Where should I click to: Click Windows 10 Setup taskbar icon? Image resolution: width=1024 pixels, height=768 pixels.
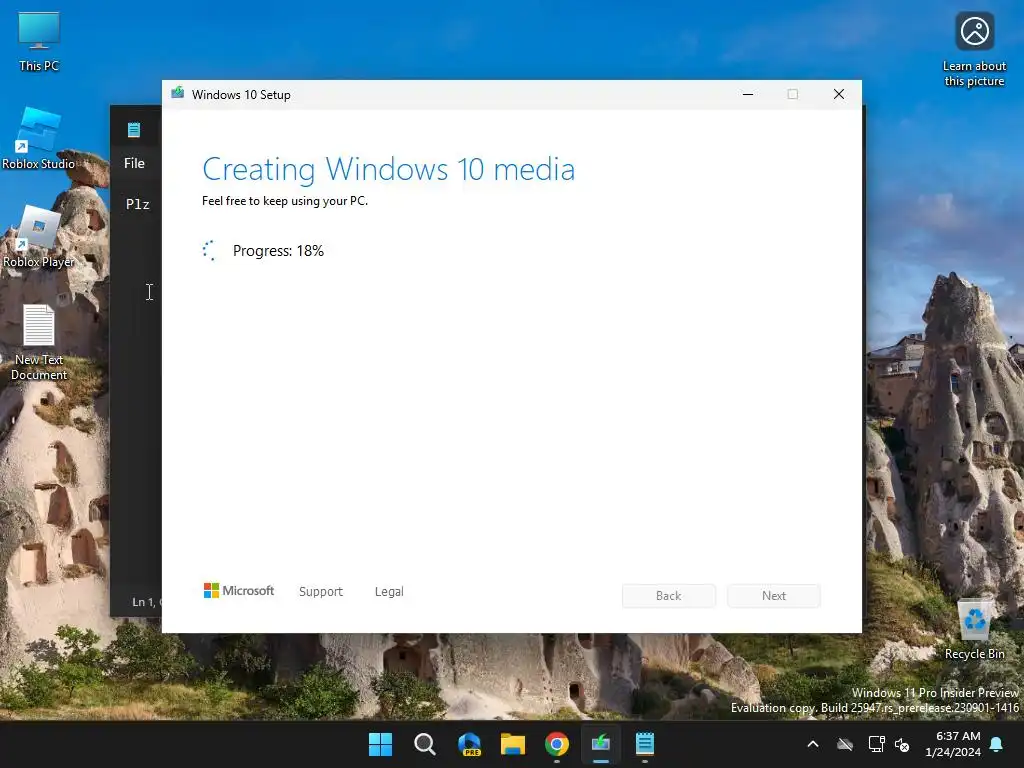point(601,744)
